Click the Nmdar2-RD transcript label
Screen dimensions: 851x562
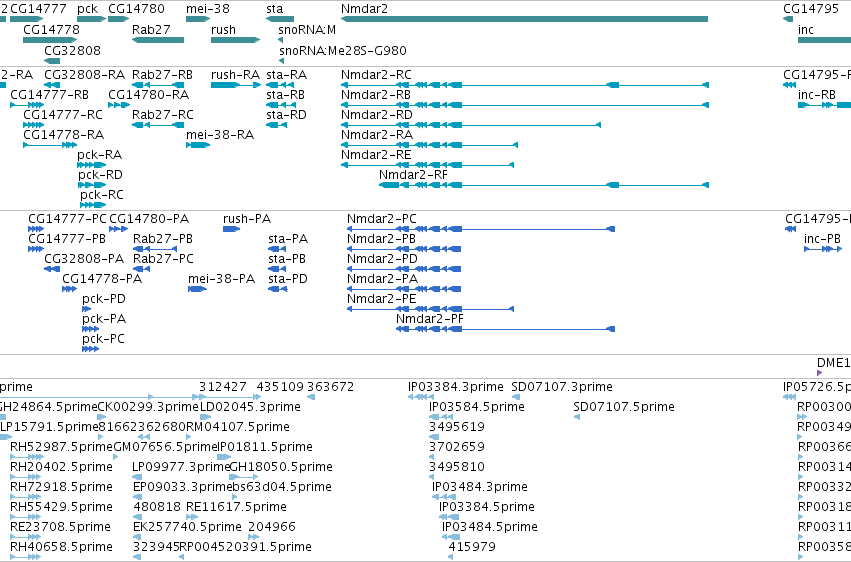(x=377, y=114)
